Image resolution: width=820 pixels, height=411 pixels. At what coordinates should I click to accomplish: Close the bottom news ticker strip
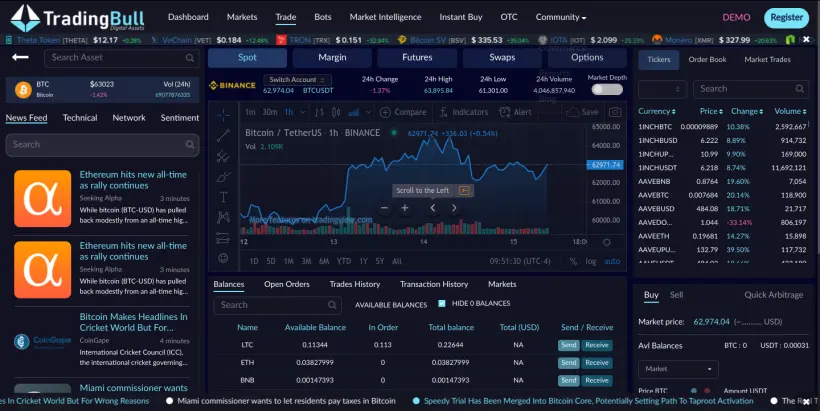(806, 401)
